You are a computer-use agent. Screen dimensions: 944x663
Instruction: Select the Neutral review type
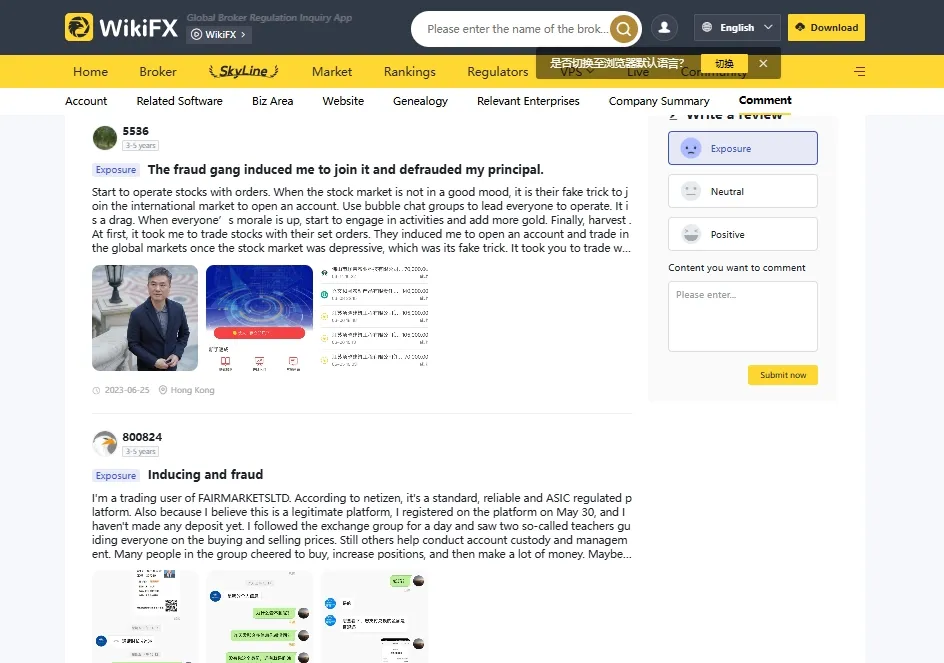742,191
